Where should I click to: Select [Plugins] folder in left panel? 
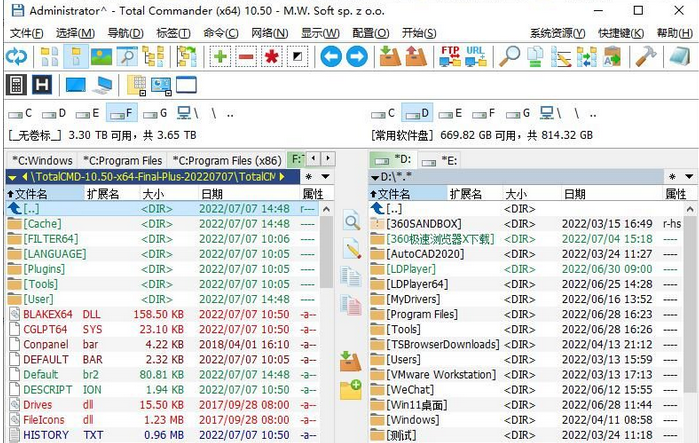coord(163,269)
